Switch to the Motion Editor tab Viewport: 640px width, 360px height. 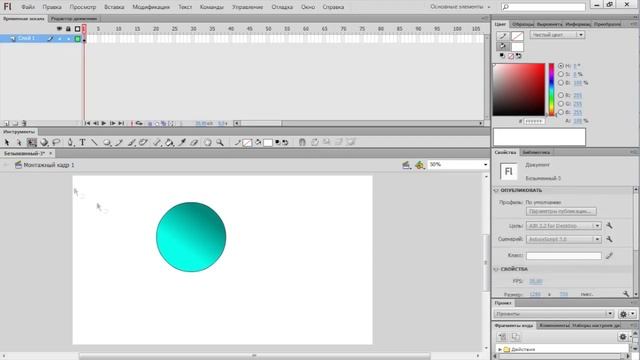click(73, 19)
